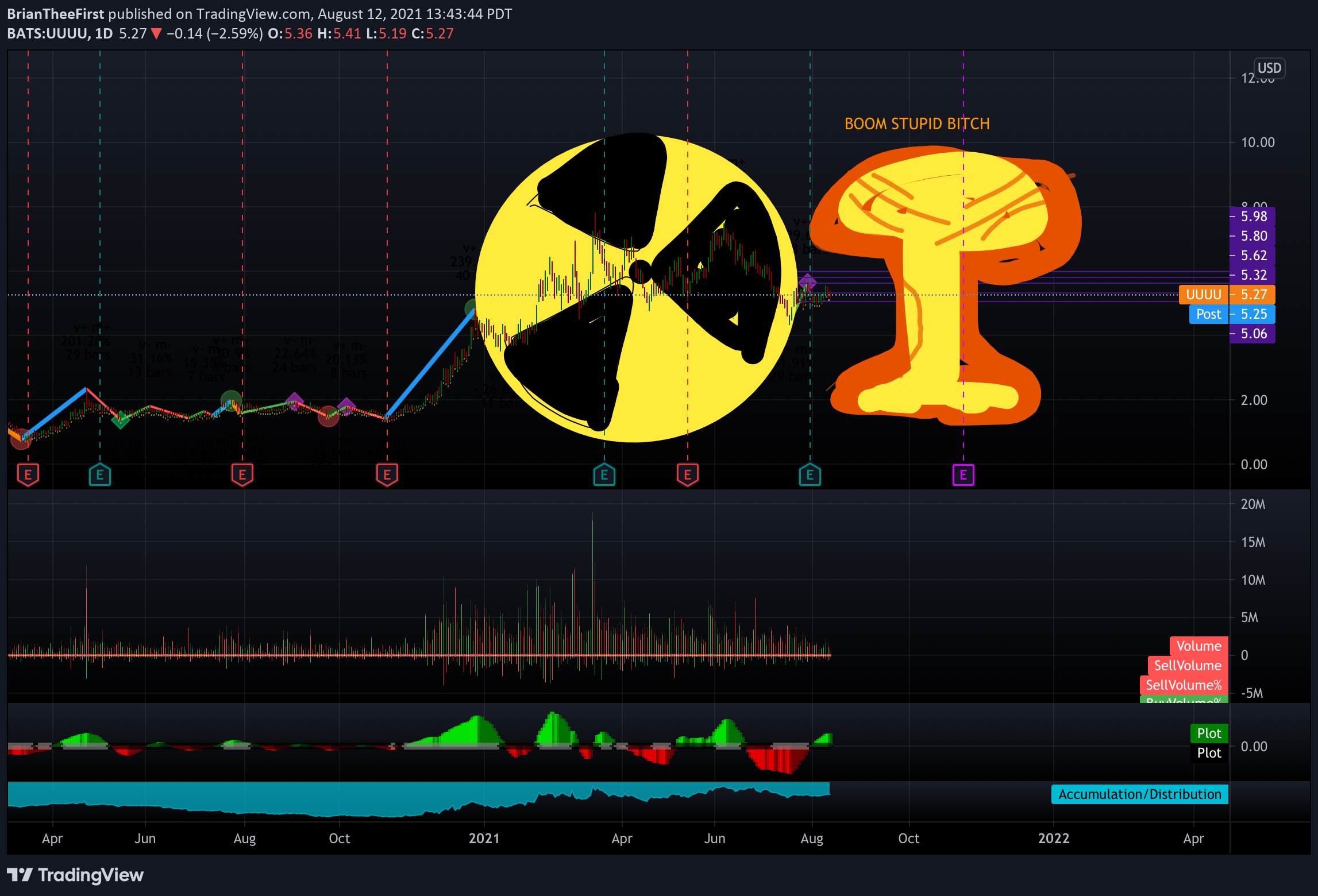Click the 2.00 price scale value
This screenshot has height=896, width=1318.
coord(1254,400)
